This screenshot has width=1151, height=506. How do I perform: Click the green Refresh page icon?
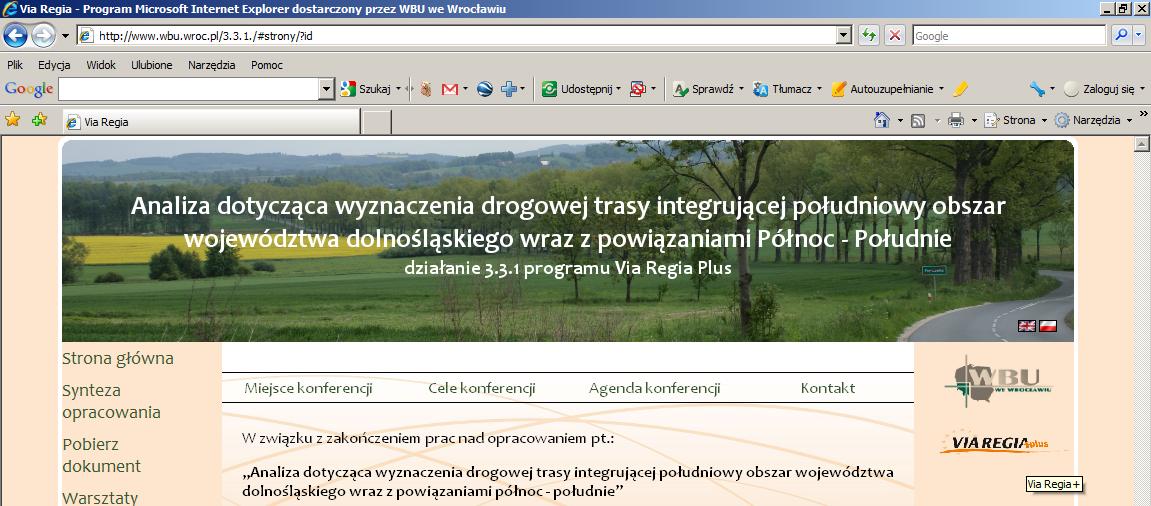pyautogui.click(x=868, y=35)
